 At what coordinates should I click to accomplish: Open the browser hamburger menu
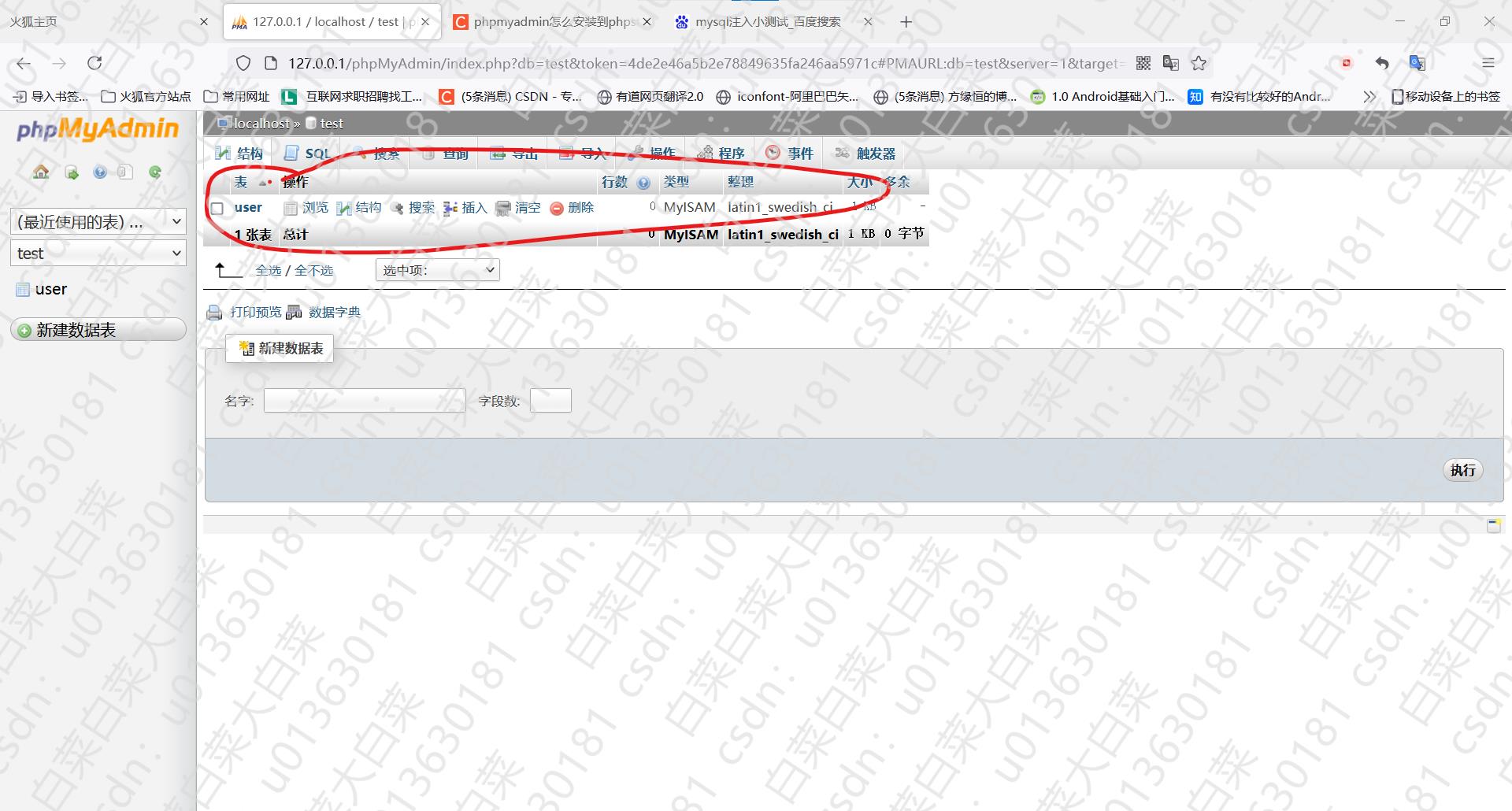[x=1488, y=63]
